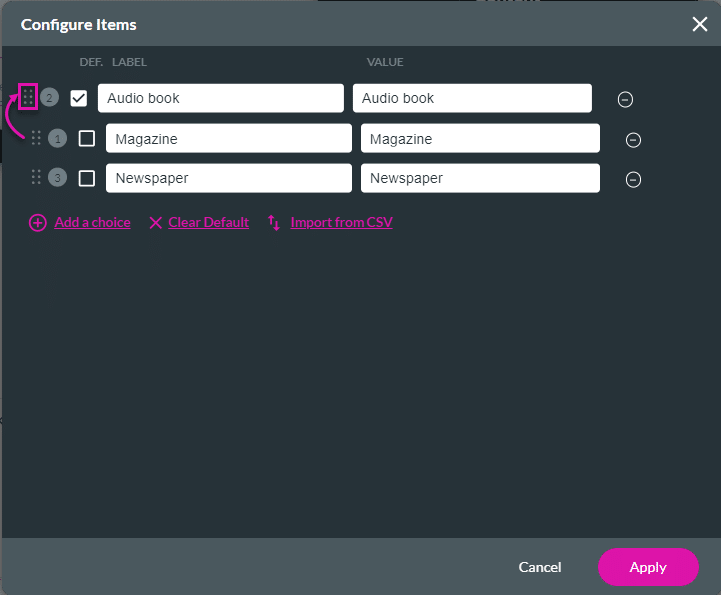This screenshot has width=721, height=595.
Task: Click the plus icon for Add a choice
Action: (38, 223)
